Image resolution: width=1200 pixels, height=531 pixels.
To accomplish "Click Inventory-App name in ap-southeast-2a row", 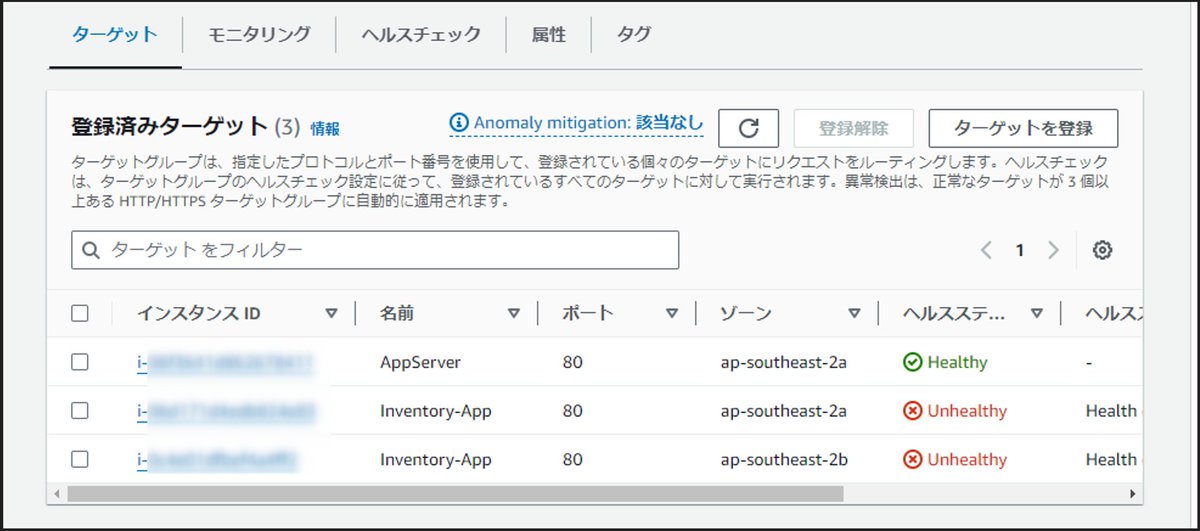I will [x=436, y=411].
